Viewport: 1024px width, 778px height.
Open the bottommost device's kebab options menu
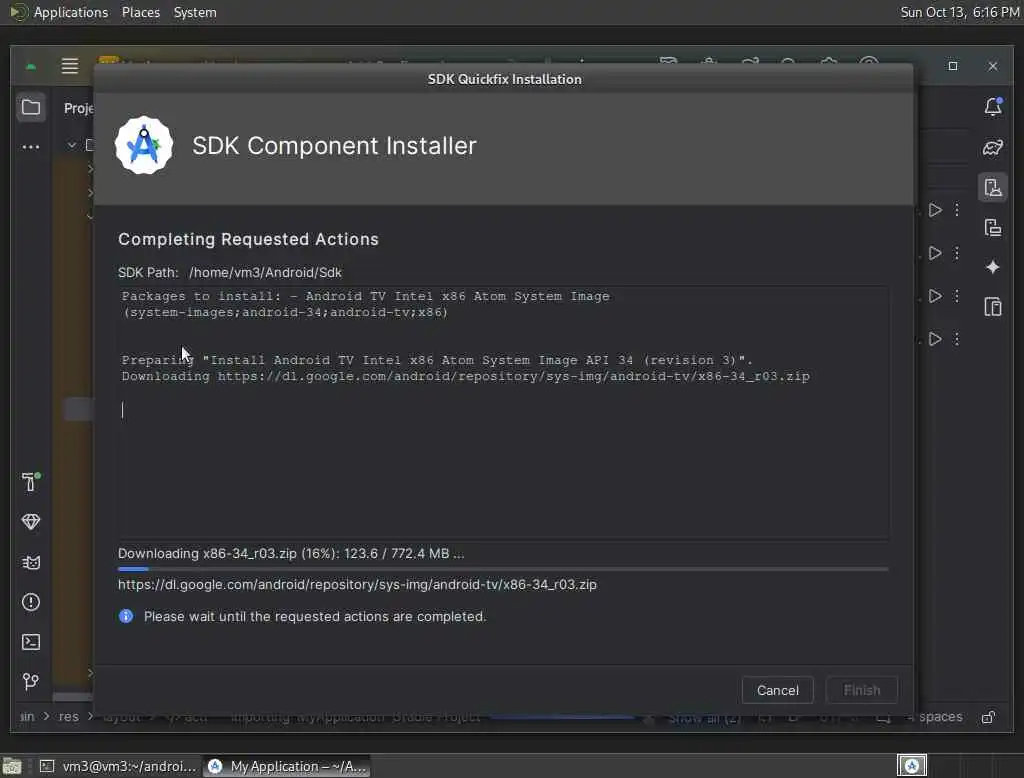957,339
